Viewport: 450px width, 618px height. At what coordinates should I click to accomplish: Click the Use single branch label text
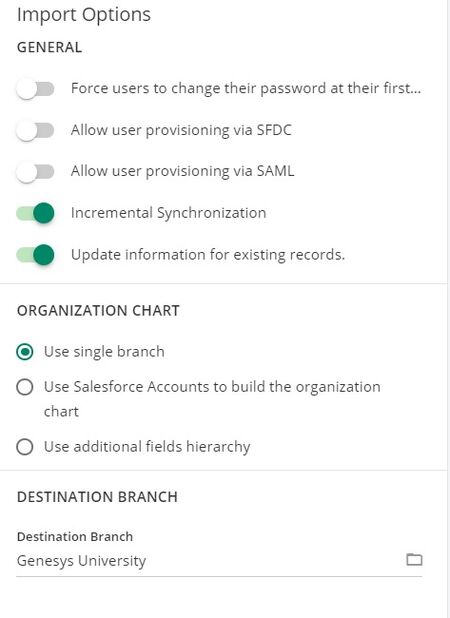point(104,352)
